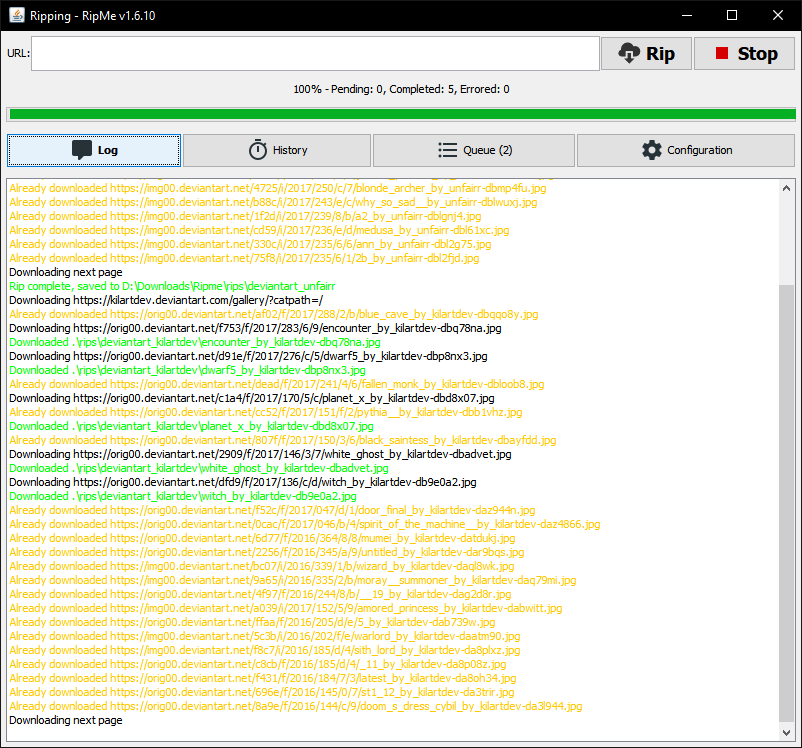Switch to the History tab
The image size is (802, 748).
tap(277, 150)
